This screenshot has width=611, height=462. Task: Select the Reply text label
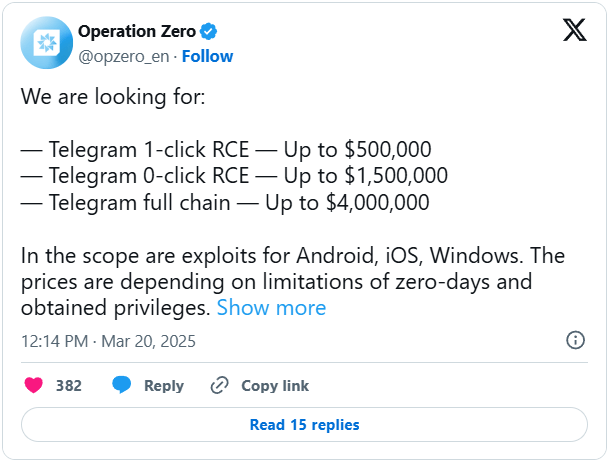pyautogui.click(x=164, y=386)
